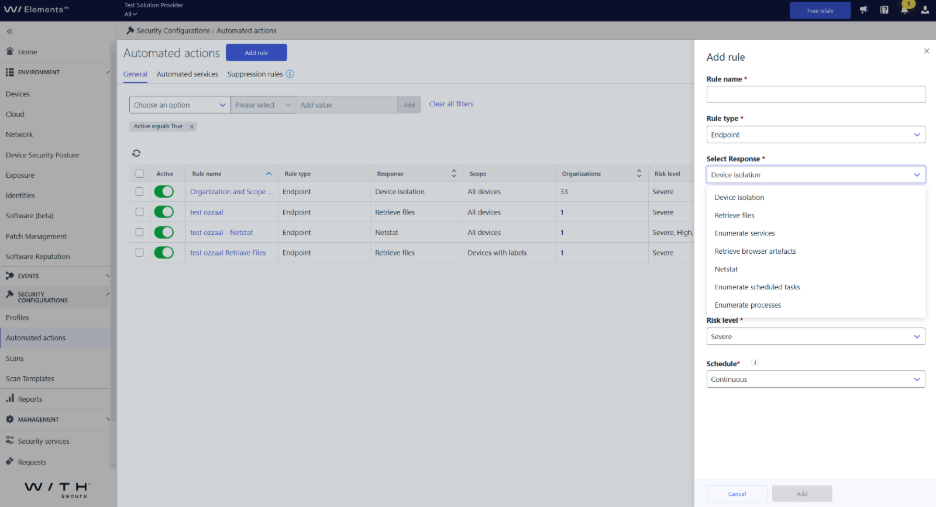Open the Schedule dropdown
The image size is (936, 507).
(x=815, y=379)
